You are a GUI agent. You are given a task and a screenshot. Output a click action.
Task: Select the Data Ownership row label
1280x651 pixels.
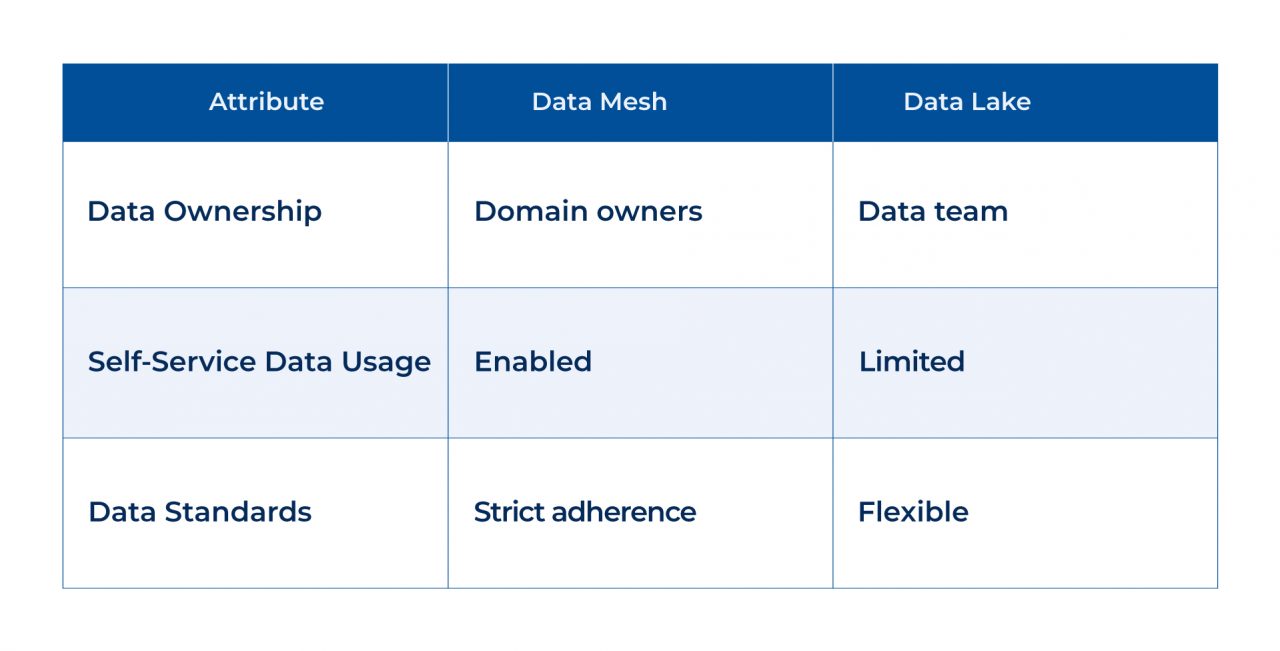204,212
